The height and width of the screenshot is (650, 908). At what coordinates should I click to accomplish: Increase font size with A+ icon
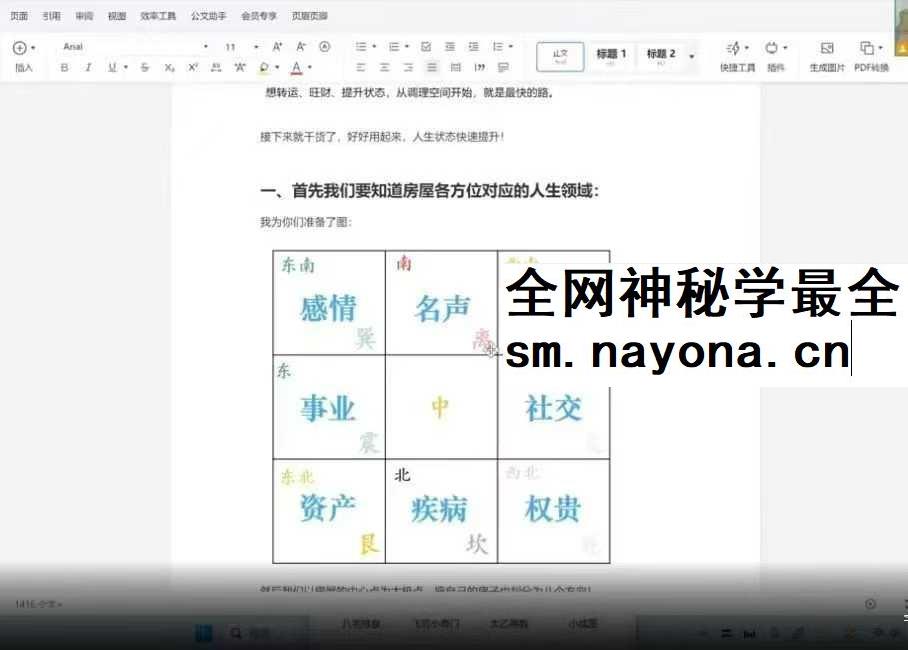pos(277,46)
